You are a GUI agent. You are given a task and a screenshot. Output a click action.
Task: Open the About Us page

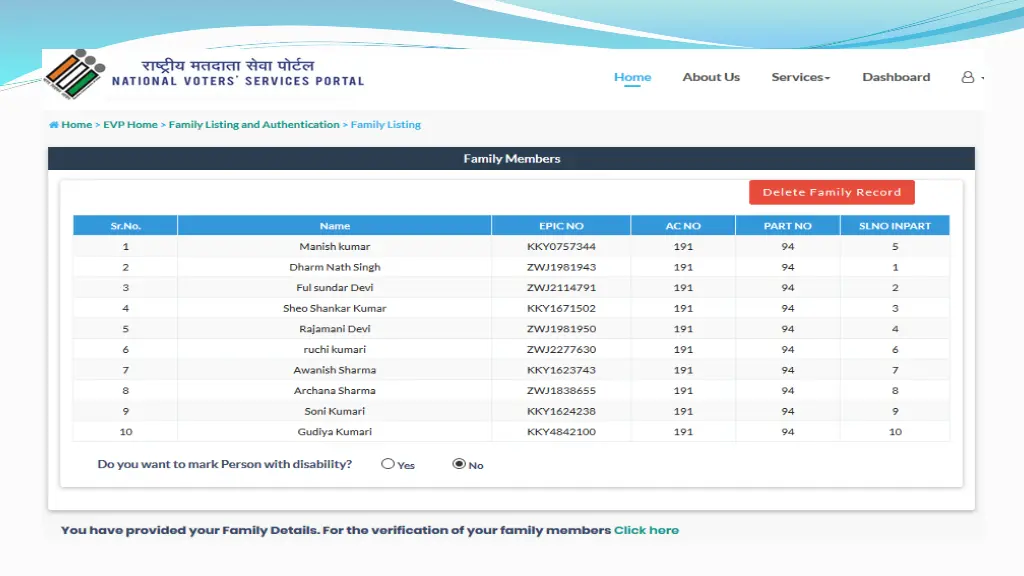pyautogui.click(x=711, y=77)
